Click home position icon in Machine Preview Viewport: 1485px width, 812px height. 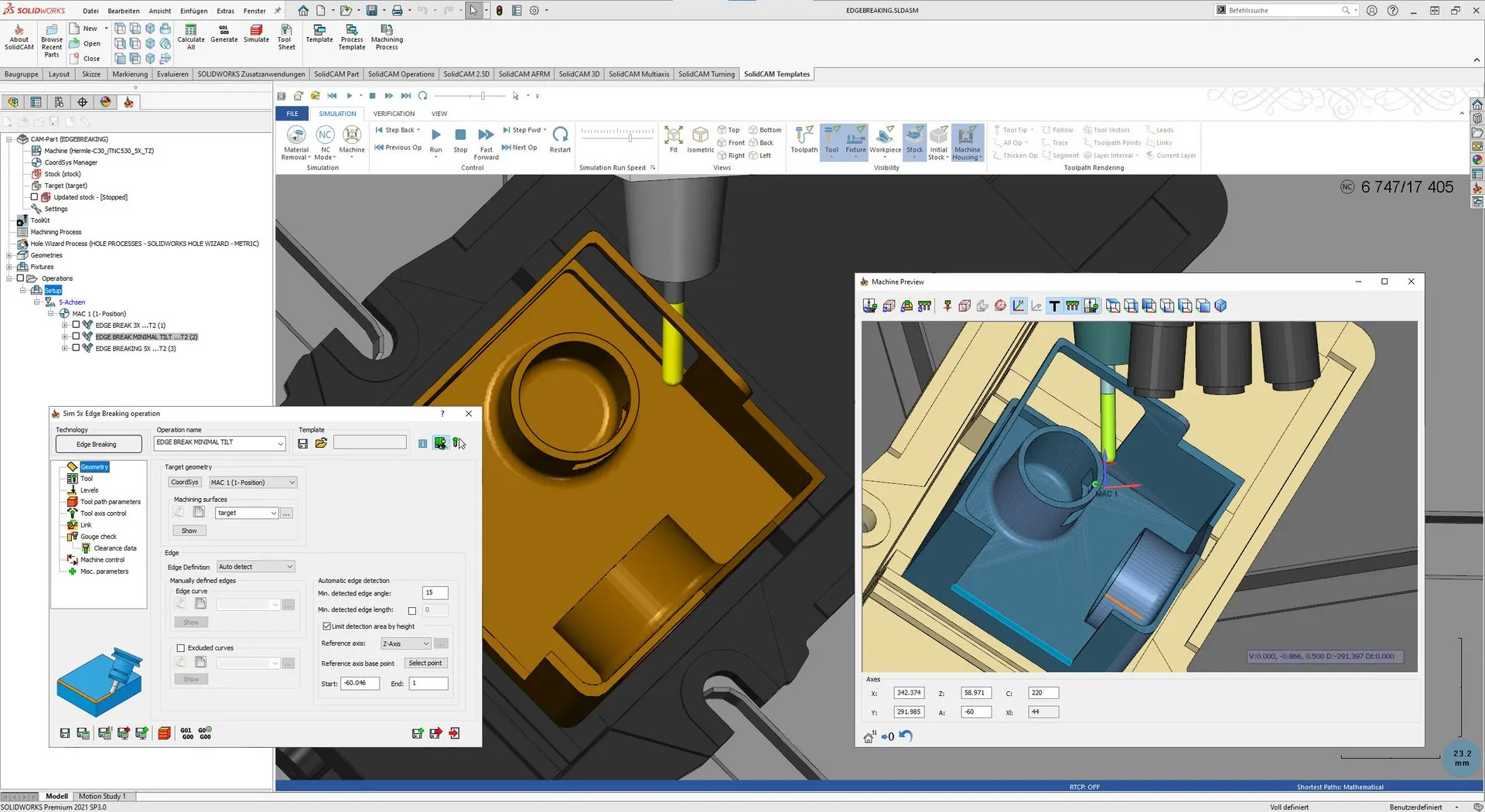[x=869, y=737]
